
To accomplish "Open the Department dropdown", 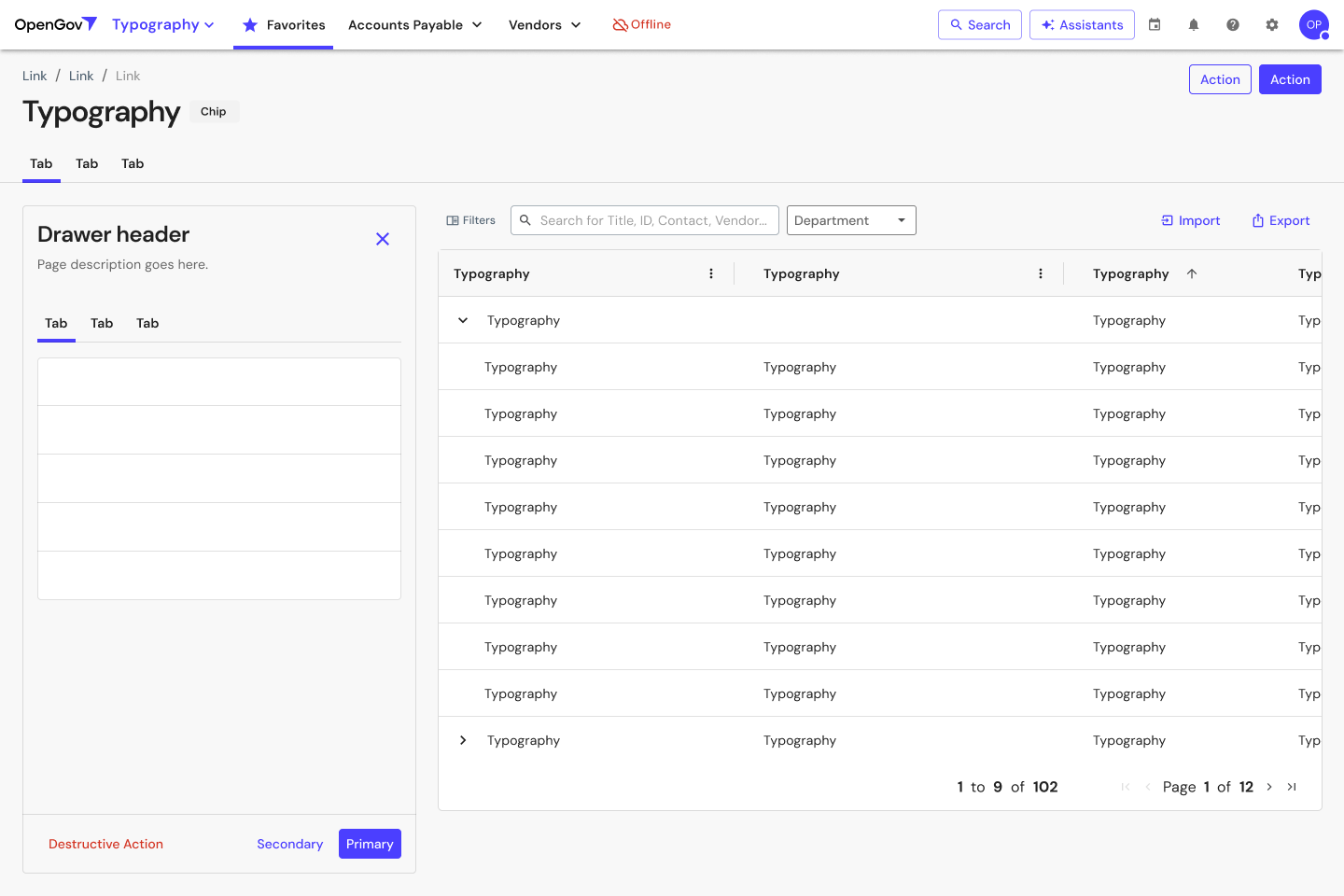I will click(x=851, y=220).
